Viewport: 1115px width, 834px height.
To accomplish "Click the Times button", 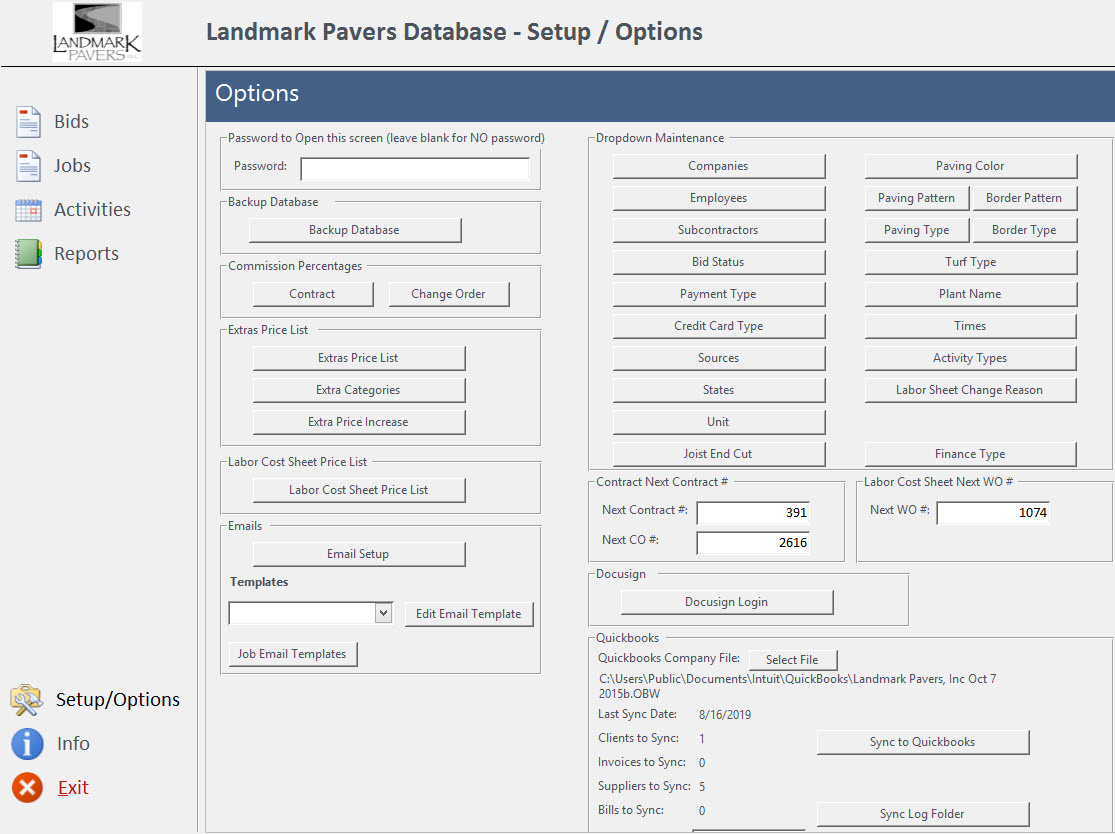I will coord(971,326).
